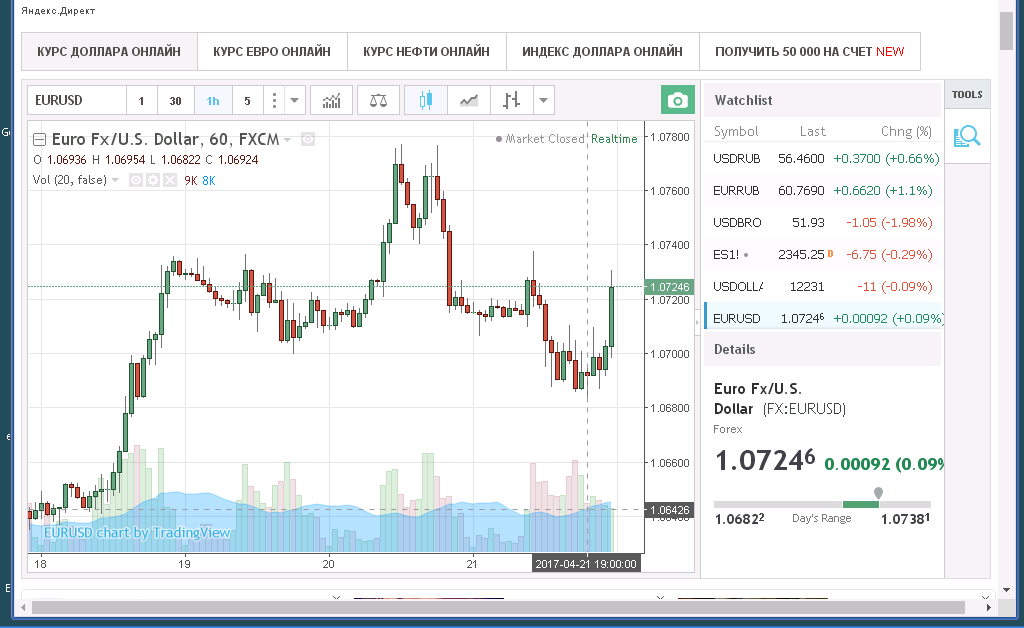This screenshot has width=1024, height=628.
Task: Click the horizontal scrollbar right arrow
Action: point(989,608)
